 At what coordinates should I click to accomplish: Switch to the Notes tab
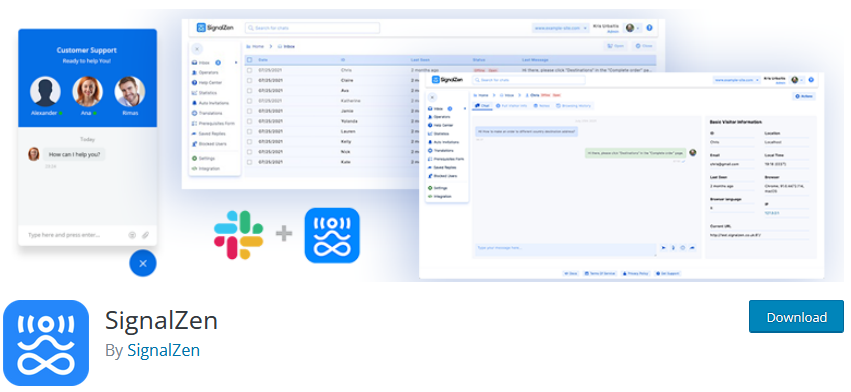pos(542,106)
